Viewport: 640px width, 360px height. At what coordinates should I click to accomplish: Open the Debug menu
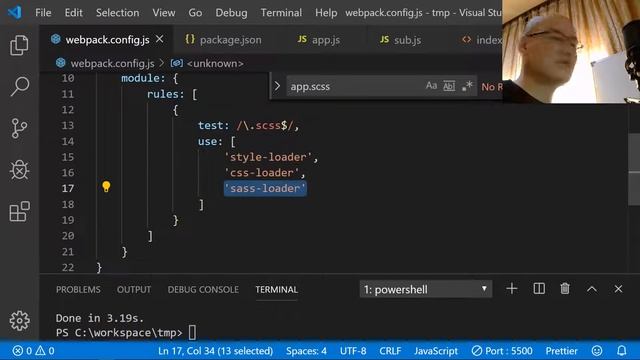[x=231, y=13]
